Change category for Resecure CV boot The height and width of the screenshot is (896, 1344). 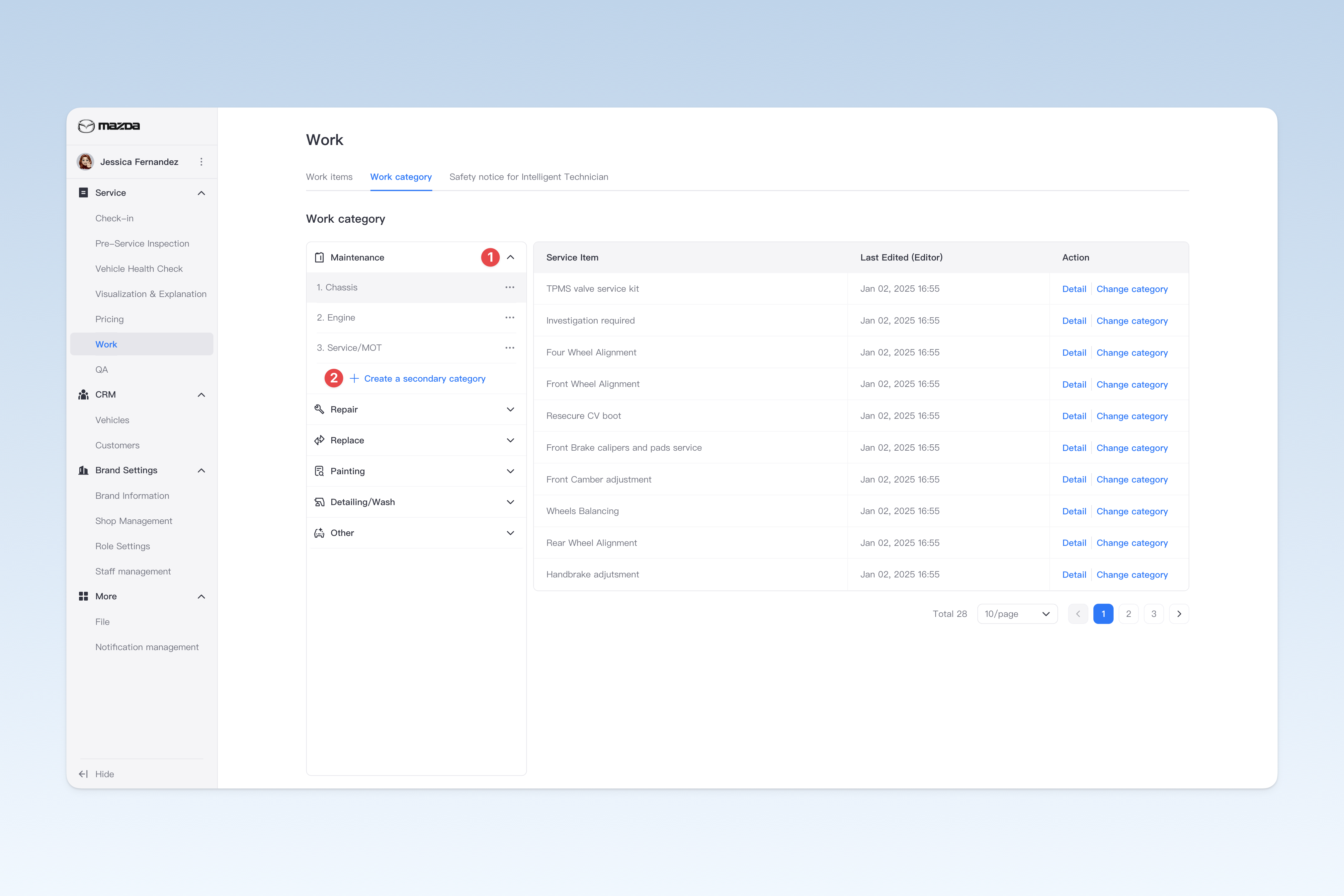click(1132, 416)
